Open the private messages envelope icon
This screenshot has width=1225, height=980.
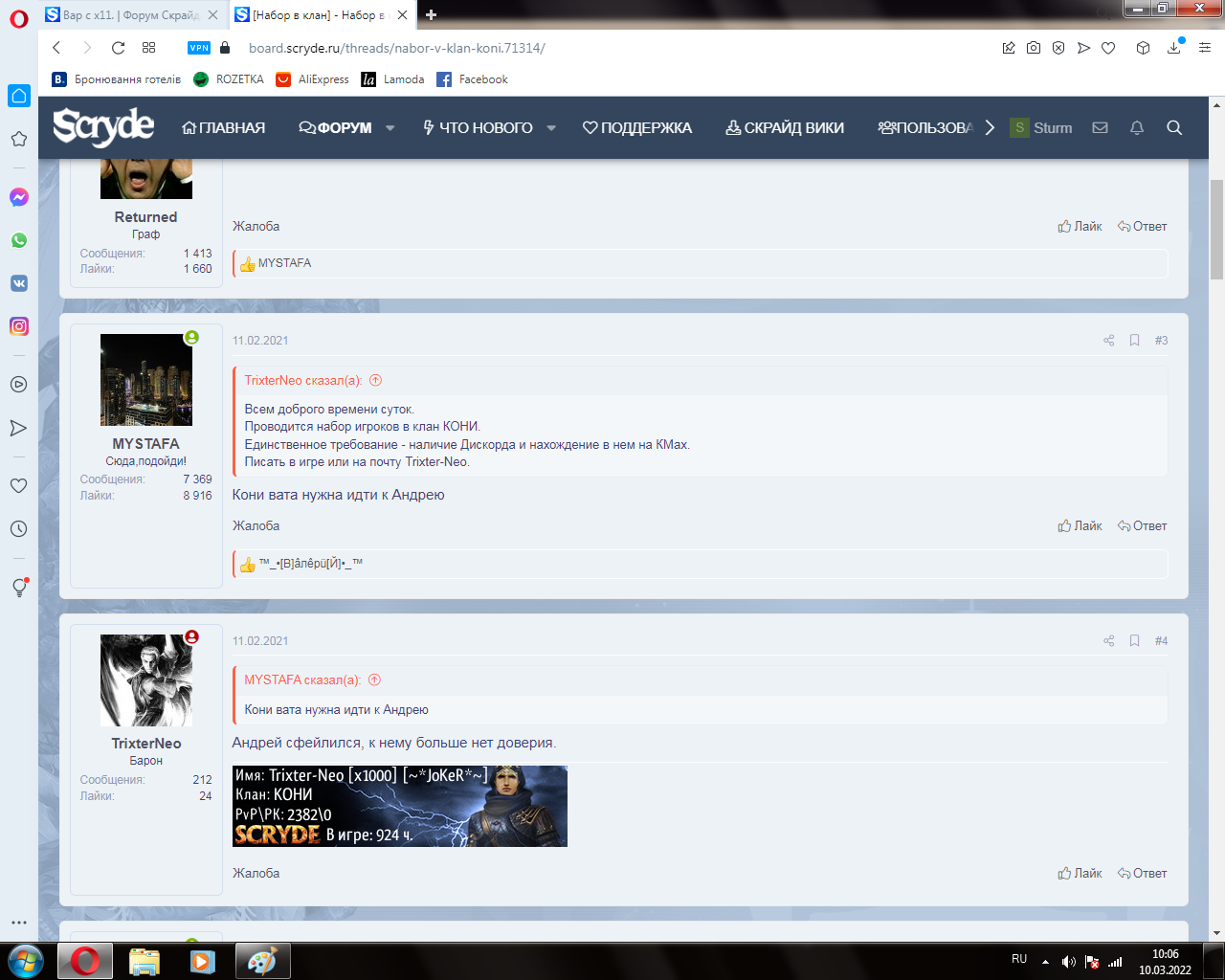[1100, 128]
